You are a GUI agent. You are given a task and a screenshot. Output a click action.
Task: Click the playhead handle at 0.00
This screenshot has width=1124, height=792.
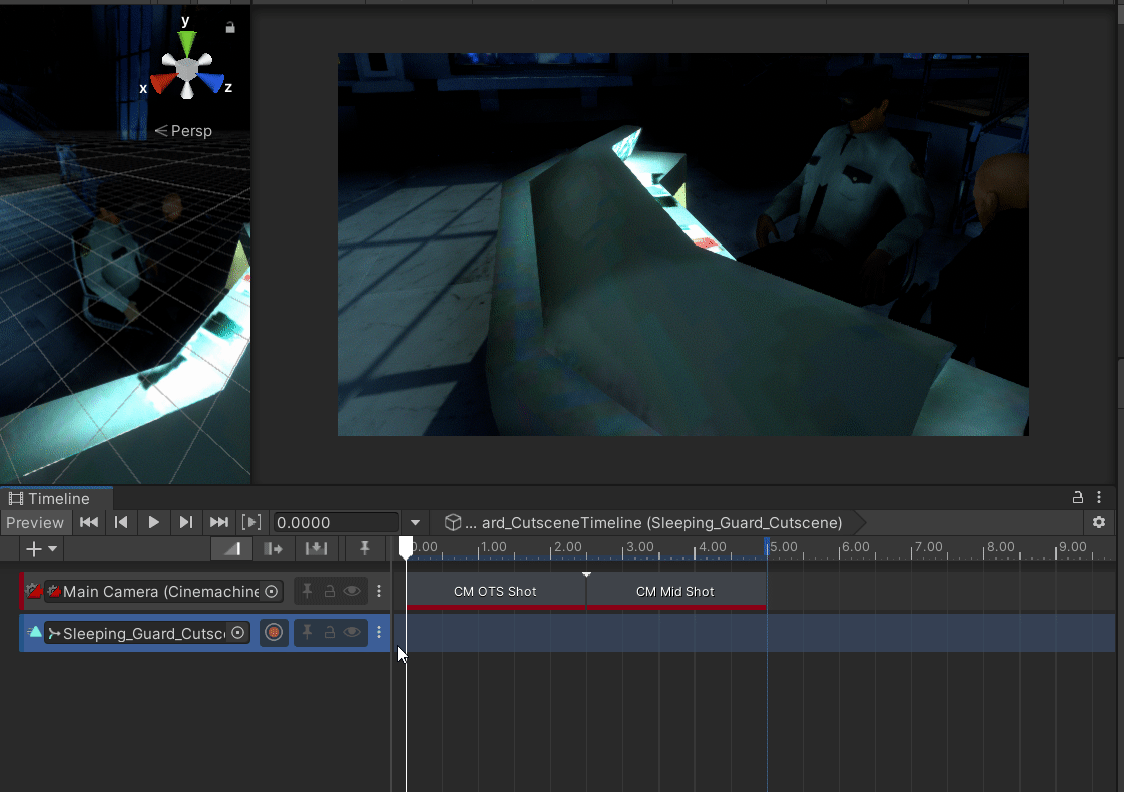click(406, 547)
